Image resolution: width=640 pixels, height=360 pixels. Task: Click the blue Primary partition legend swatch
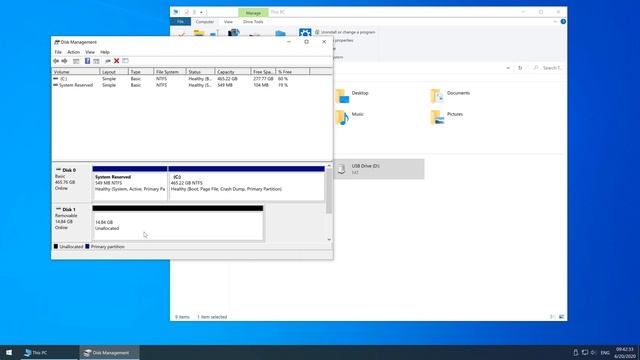pyautogui.click(x=87, y=247)
